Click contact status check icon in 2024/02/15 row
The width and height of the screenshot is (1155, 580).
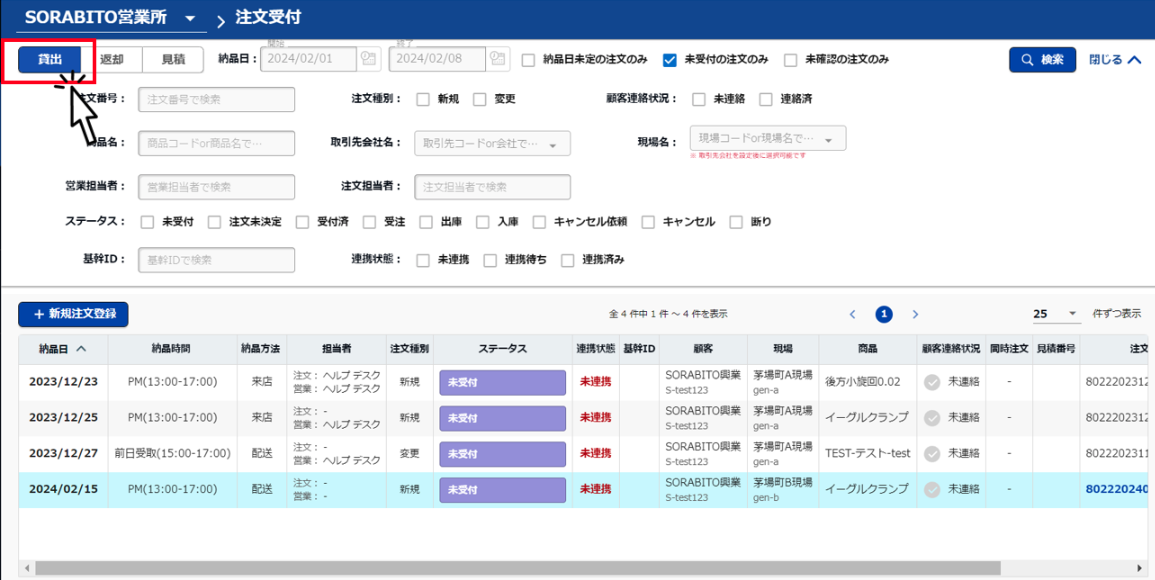932,489
